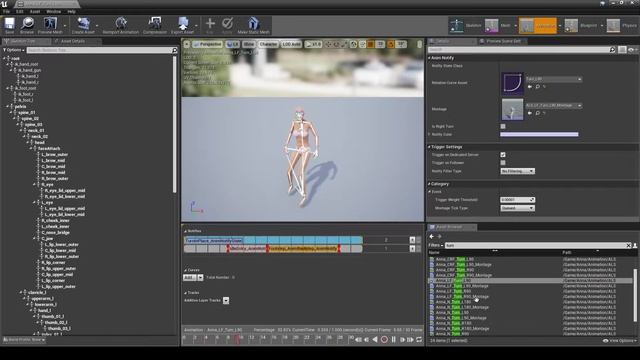This screenshot has width=640, height=360.
Task: Open Asset Browser View Options
Action: pos(620,340)
